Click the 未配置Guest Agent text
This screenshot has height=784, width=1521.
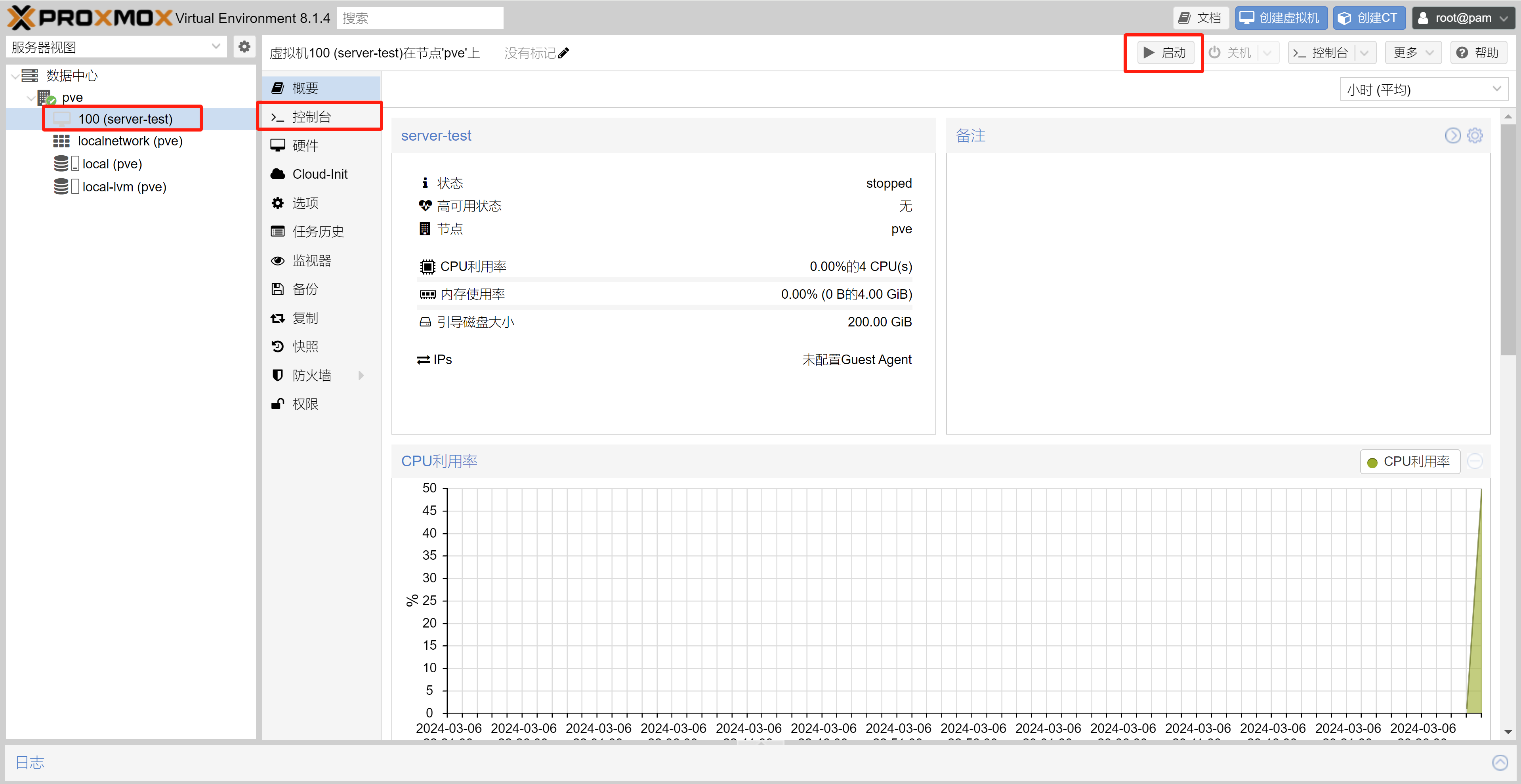(857, 360)
